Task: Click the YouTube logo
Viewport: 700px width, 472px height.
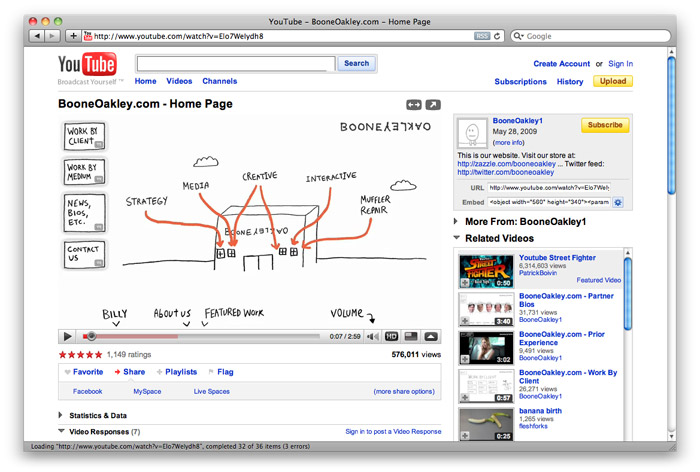Action: pos(88,64)
